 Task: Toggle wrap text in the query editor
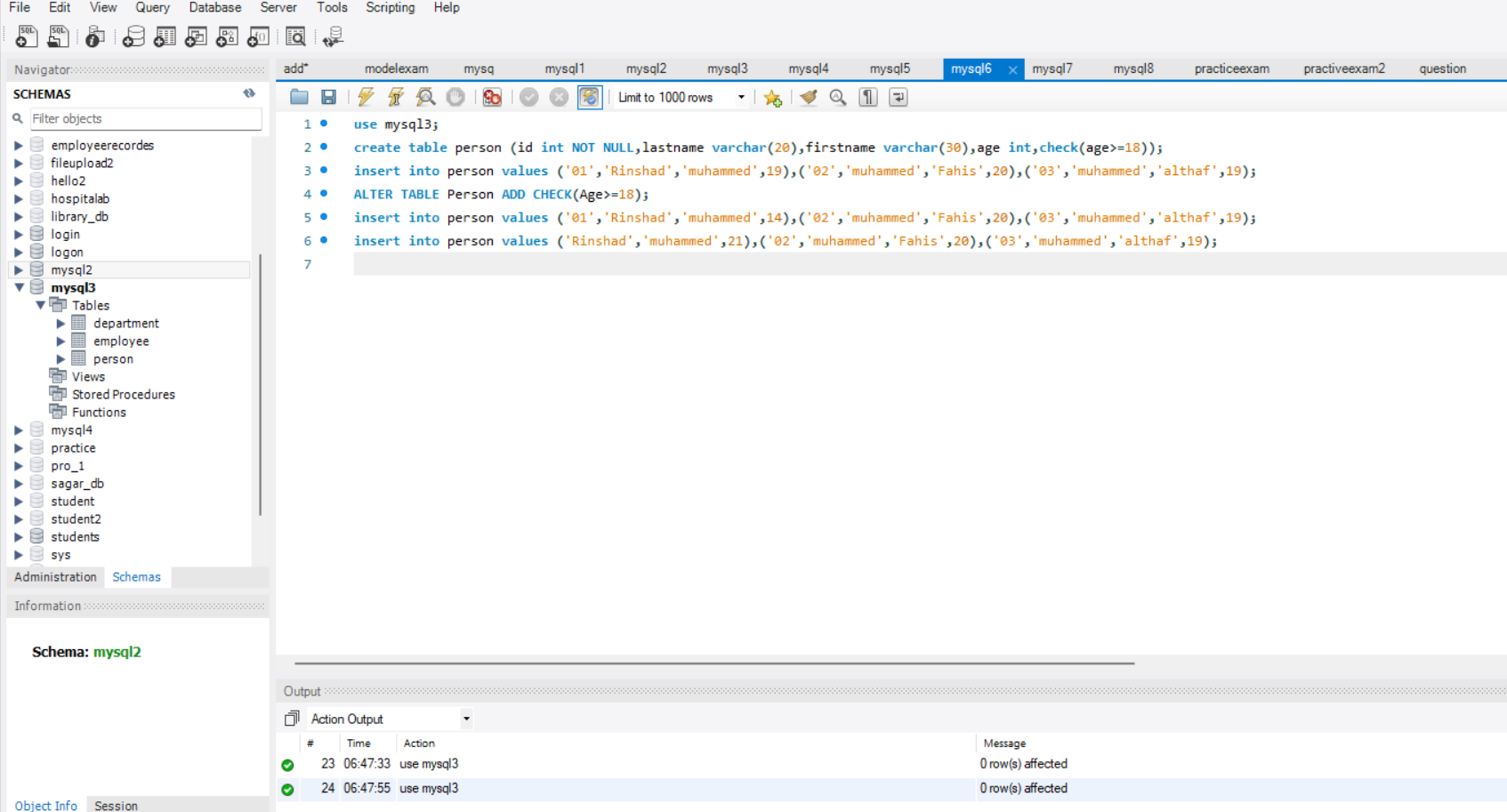[899, 97]
